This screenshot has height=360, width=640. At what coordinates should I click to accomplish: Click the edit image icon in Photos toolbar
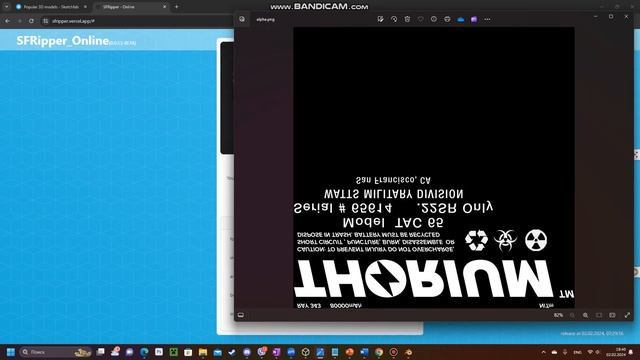tap(380, 19)
